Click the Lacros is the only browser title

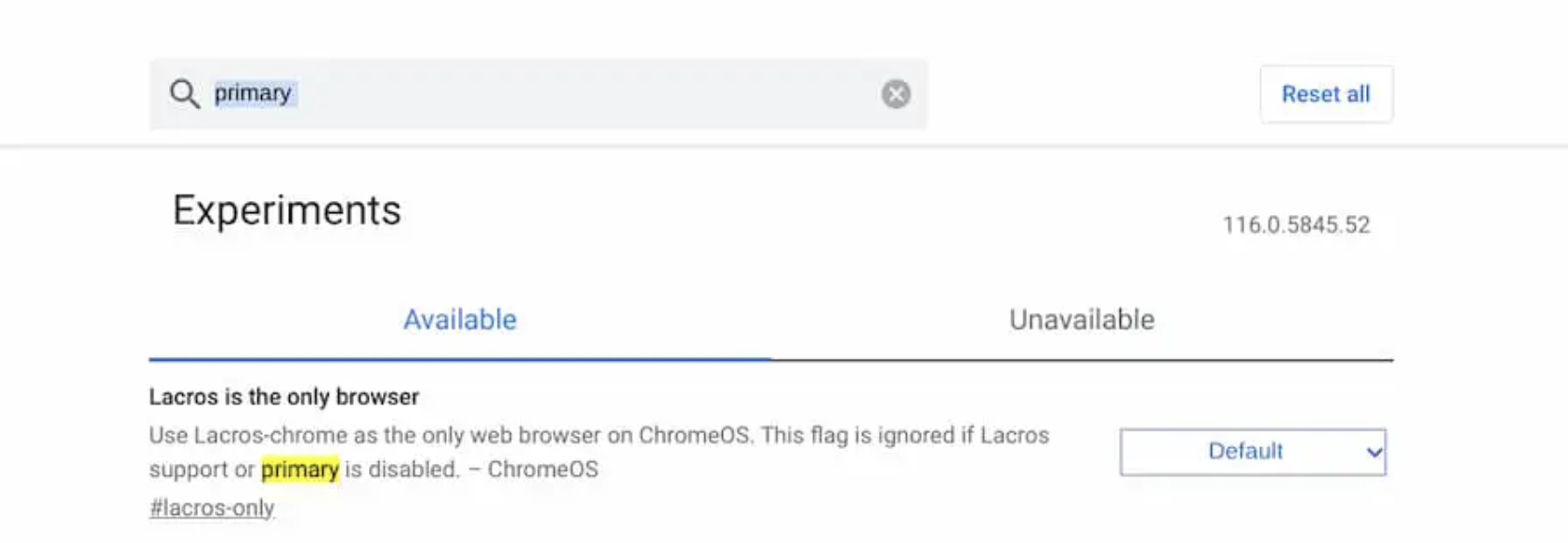[284, 396]
